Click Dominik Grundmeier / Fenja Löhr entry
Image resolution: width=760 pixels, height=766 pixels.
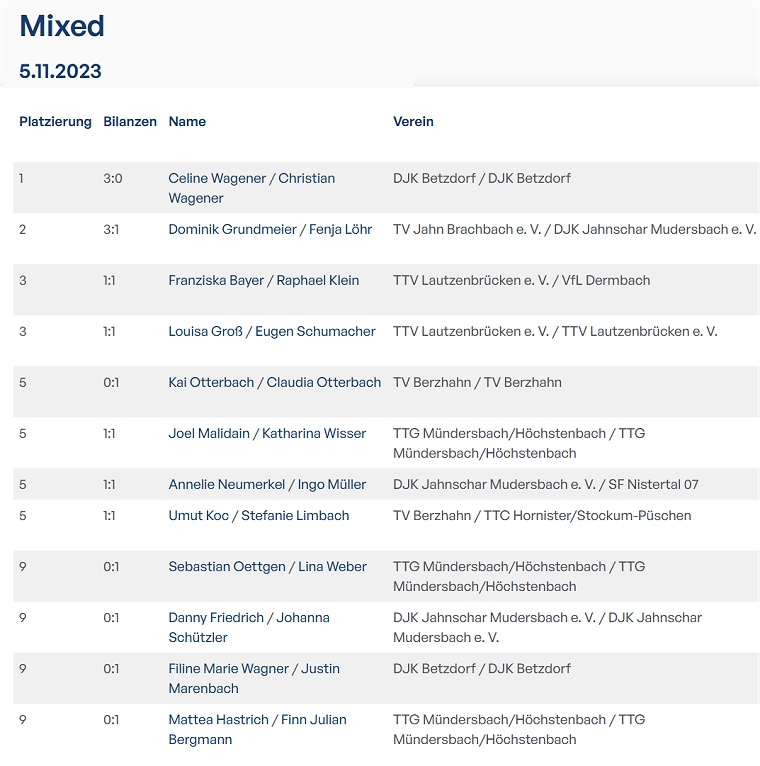coord(270,230)
